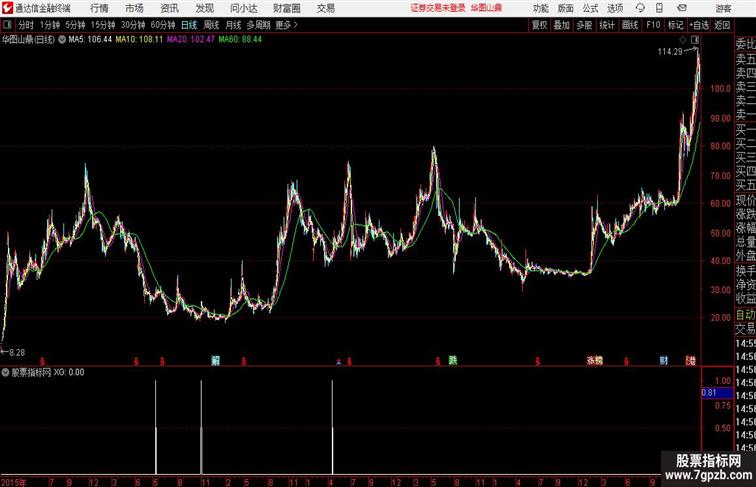Click the 通达信 red logo icon

coord(7,8)
